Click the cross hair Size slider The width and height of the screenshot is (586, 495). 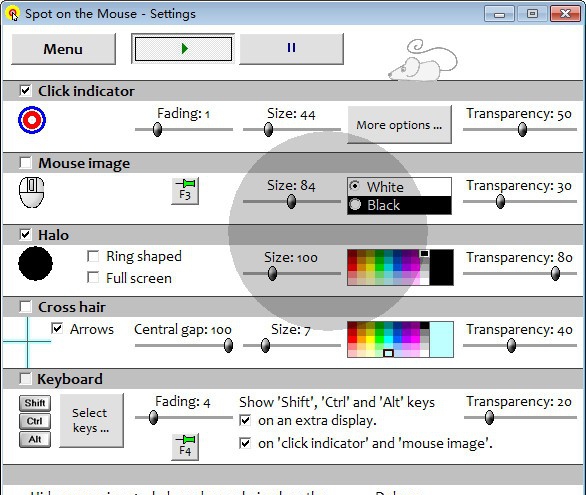(292, 346)
